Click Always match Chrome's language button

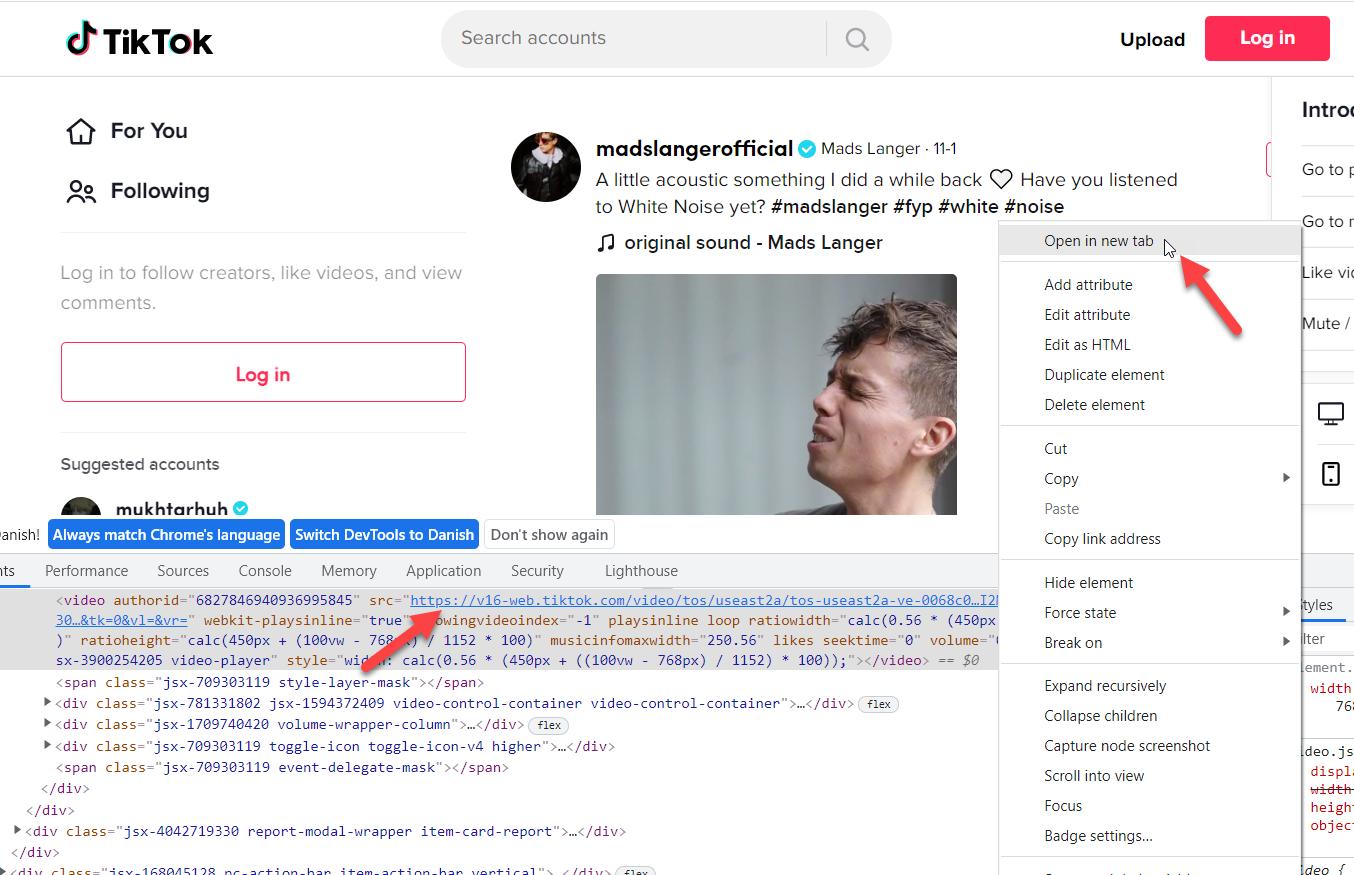pyautogui.click(x=166, y=535)
